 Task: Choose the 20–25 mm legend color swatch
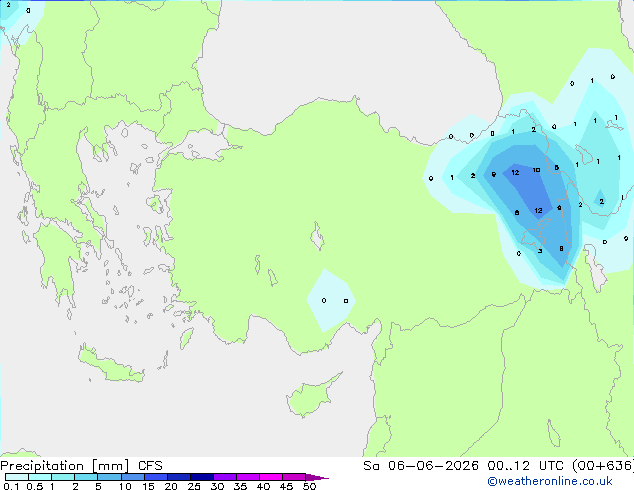(x=178, y=477)
